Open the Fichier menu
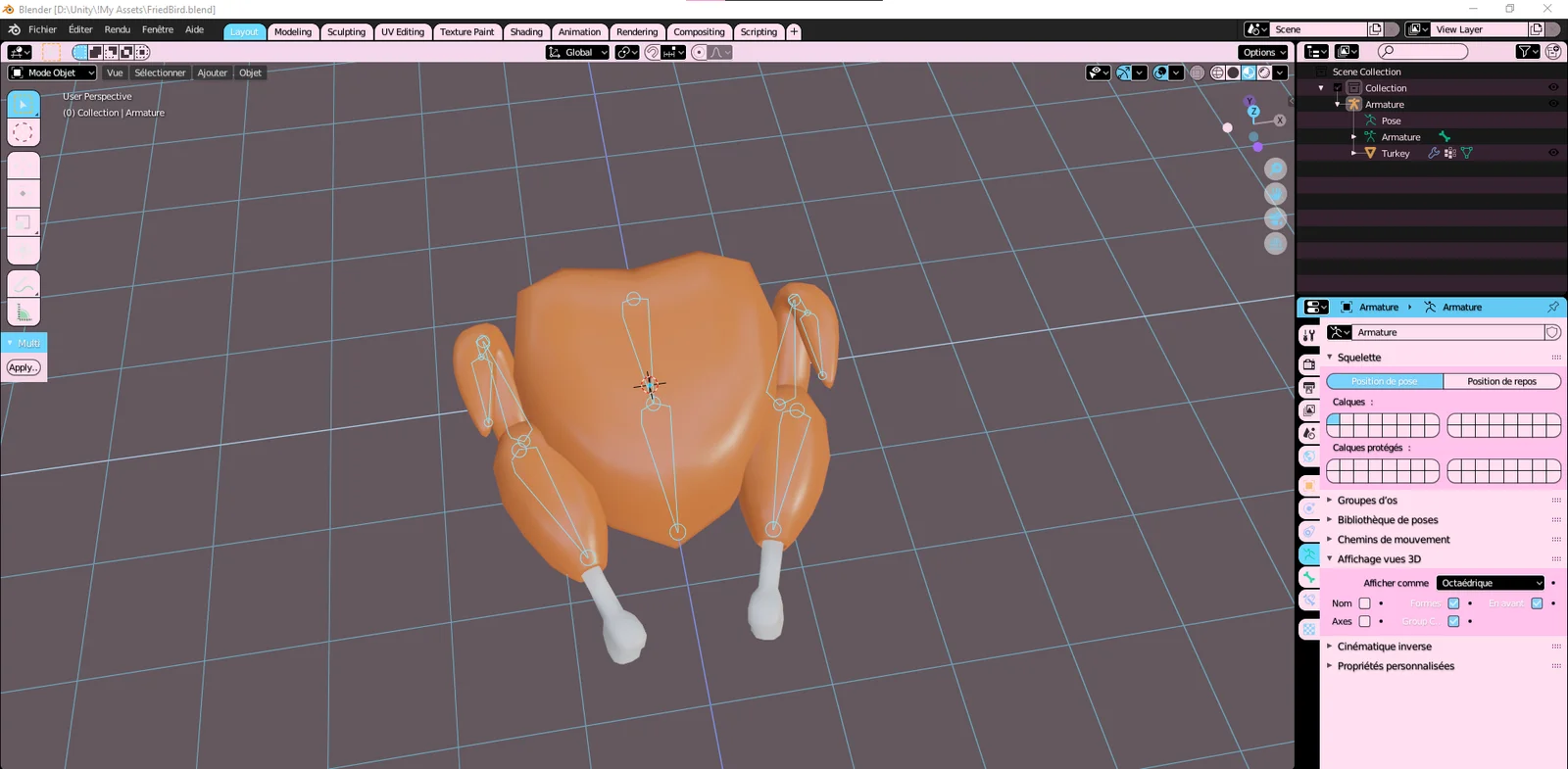Screen dimensions: 1568x769 click(42, 29)
